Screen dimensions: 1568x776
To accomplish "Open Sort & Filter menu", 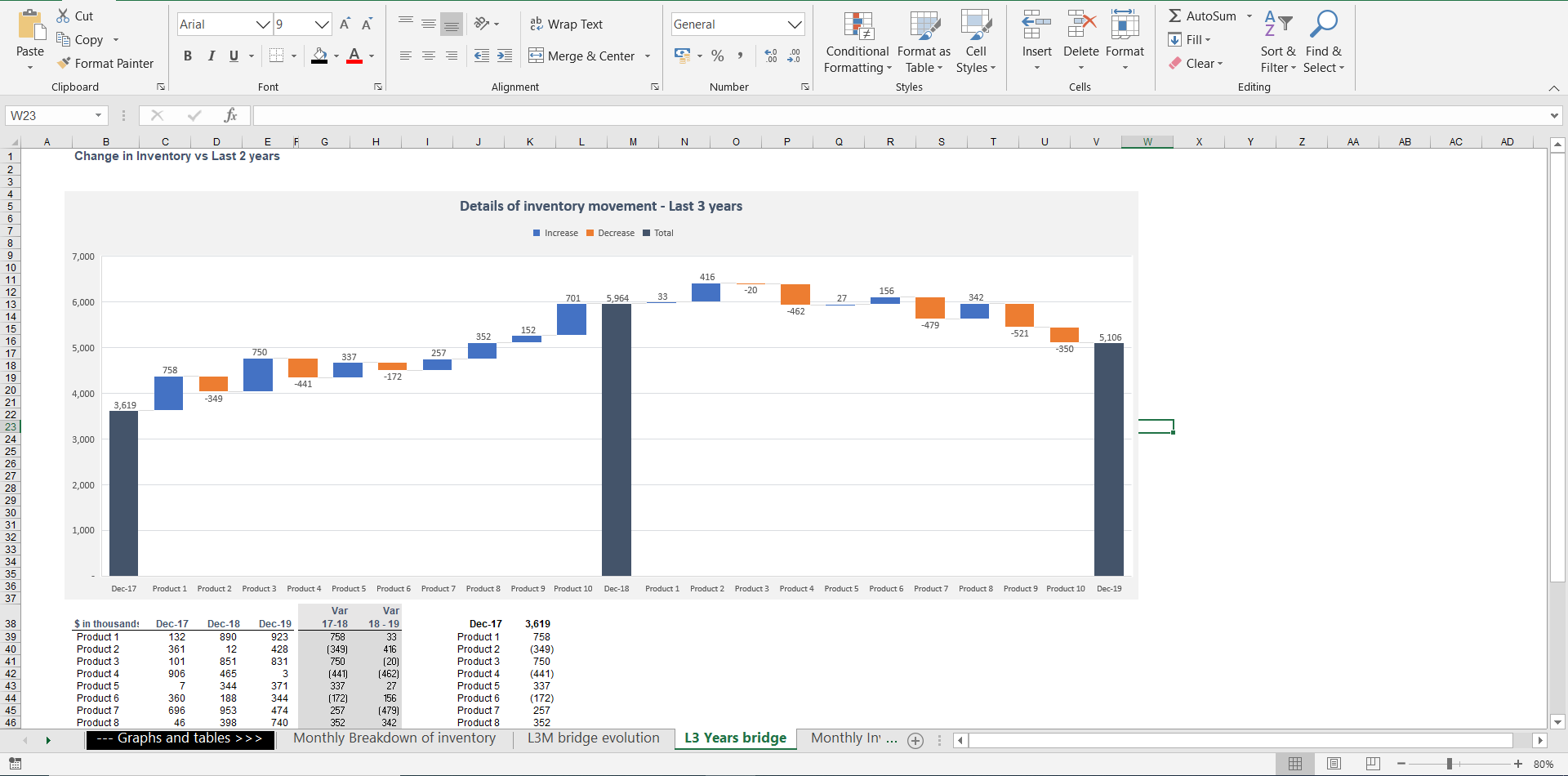I will pyautogui.click(x=1278, y=42).
